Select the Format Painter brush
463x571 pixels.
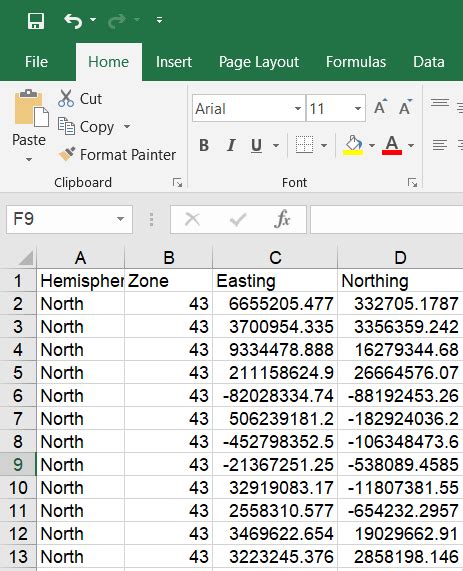click(x=117, y=155)
